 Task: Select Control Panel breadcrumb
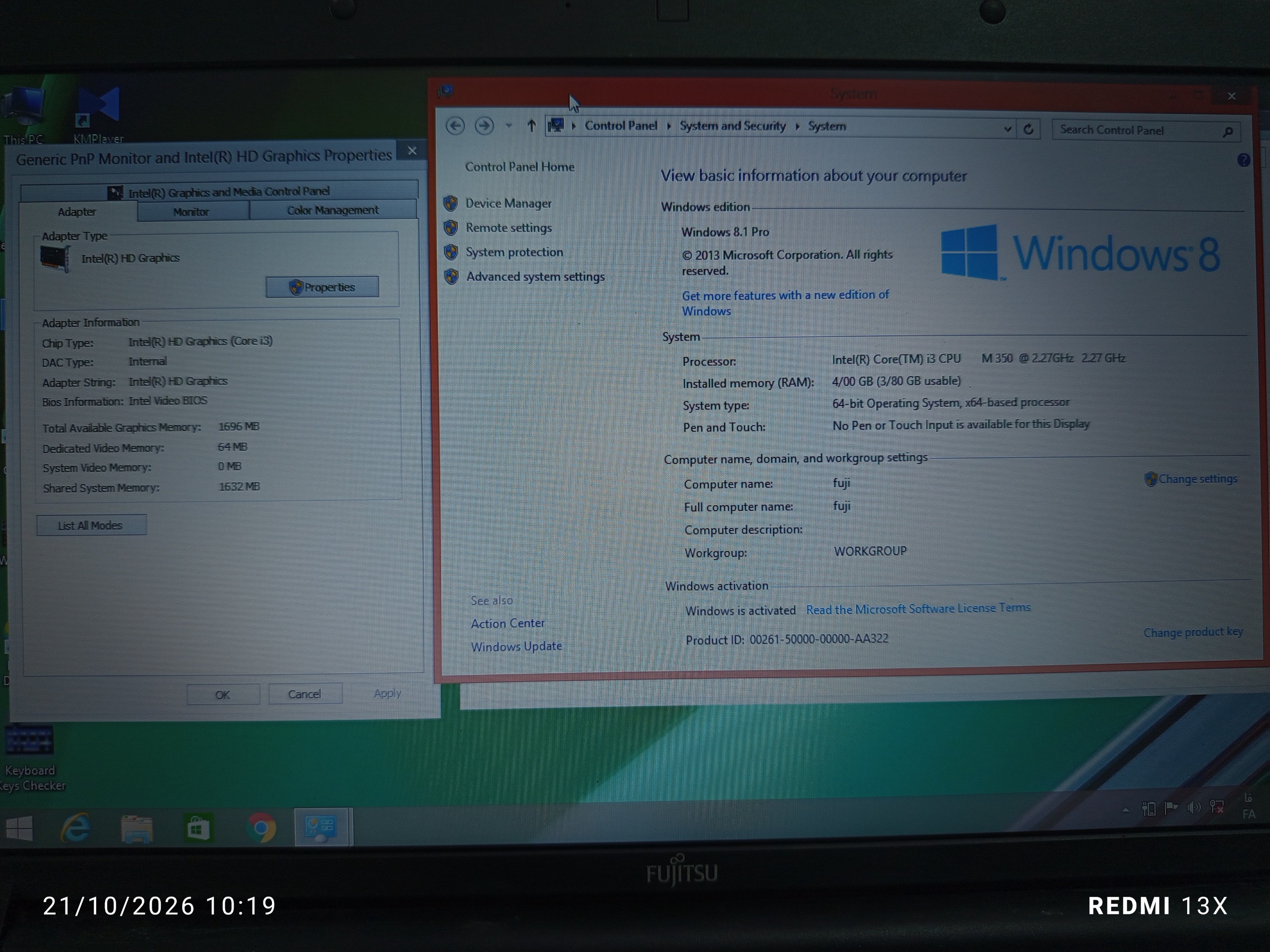(x=621, y=125)
